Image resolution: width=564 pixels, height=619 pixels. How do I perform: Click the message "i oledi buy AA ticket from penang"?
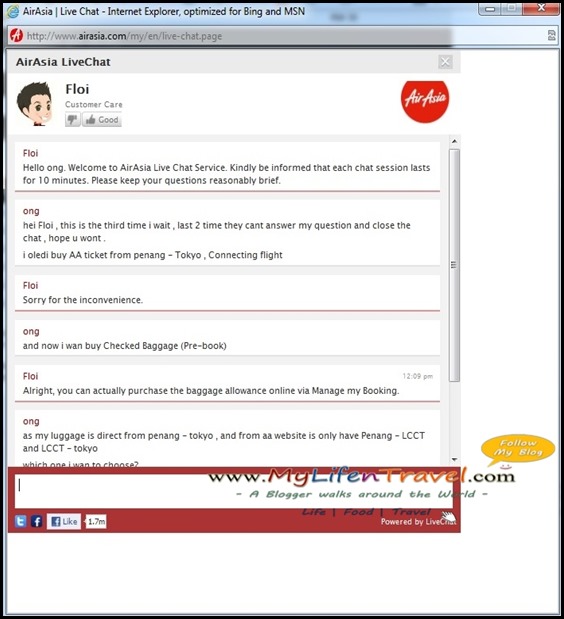152,255
